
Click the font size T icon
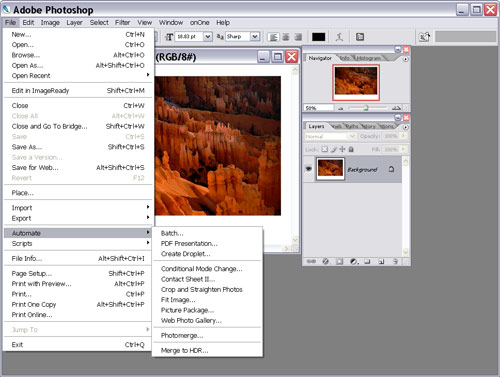click(x=169, y=37)
